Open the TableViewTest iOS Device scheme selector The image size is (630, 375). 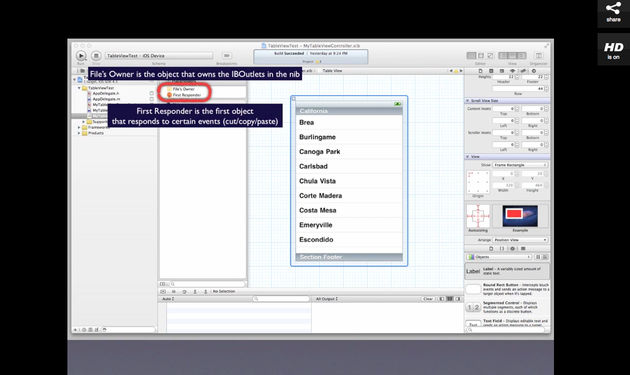click(159, 55)
